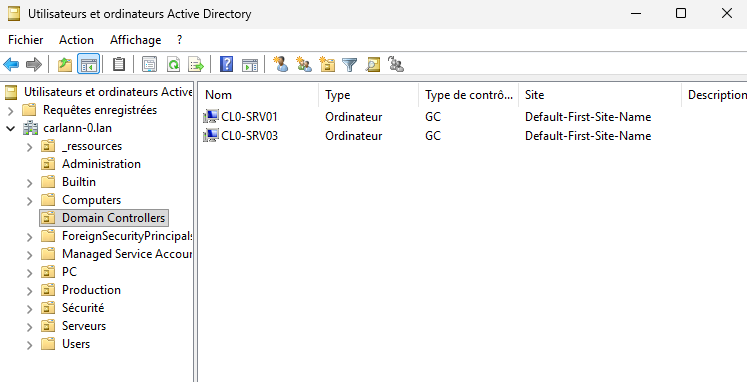
Task: Select the Serveurs tree label
Action: click(x=84, y=326)
